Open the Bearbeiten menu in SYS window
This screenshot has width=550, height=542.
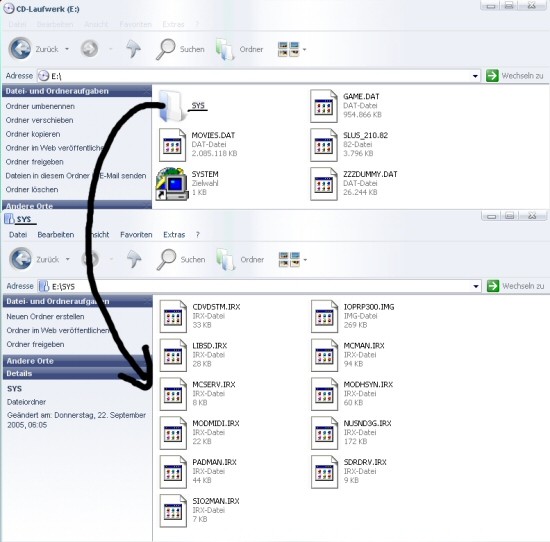coord(56,235)
